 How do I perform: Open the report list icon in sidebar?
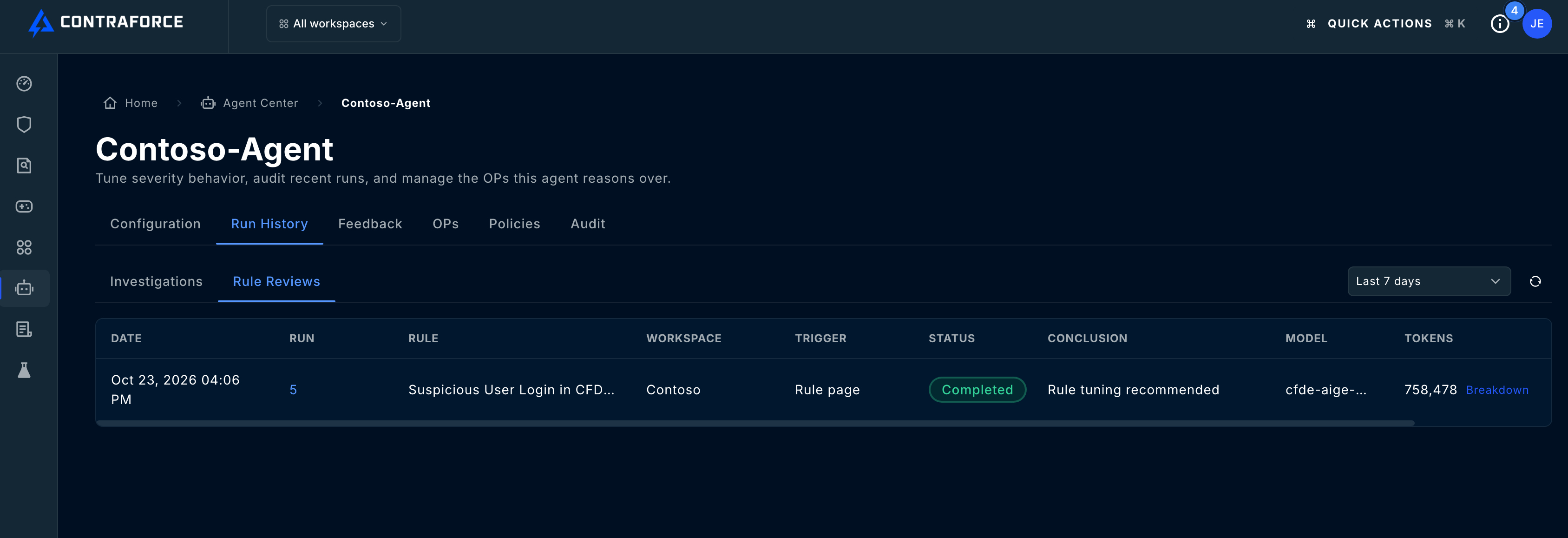point(24,329)
